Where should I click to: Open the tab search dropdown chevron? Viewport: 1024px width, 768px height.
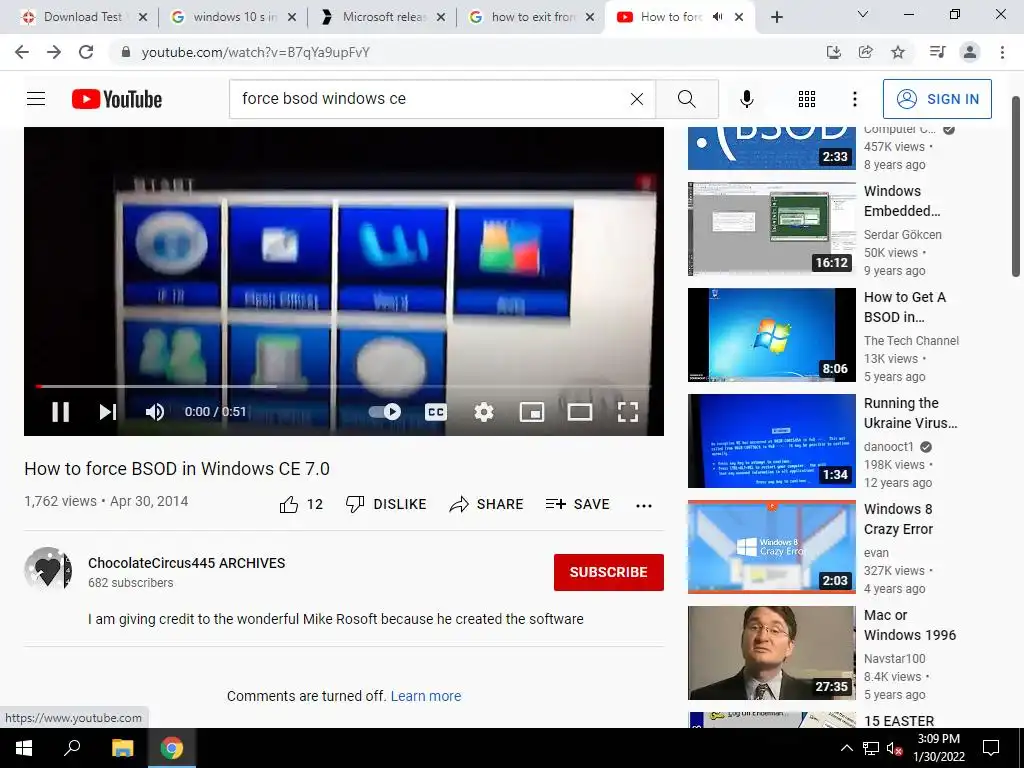[x=863, y=14]
